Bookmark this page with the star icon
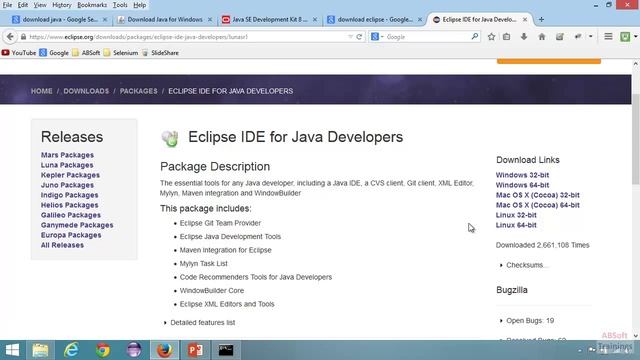The image size is (640, 360). [x=491, y=37]
